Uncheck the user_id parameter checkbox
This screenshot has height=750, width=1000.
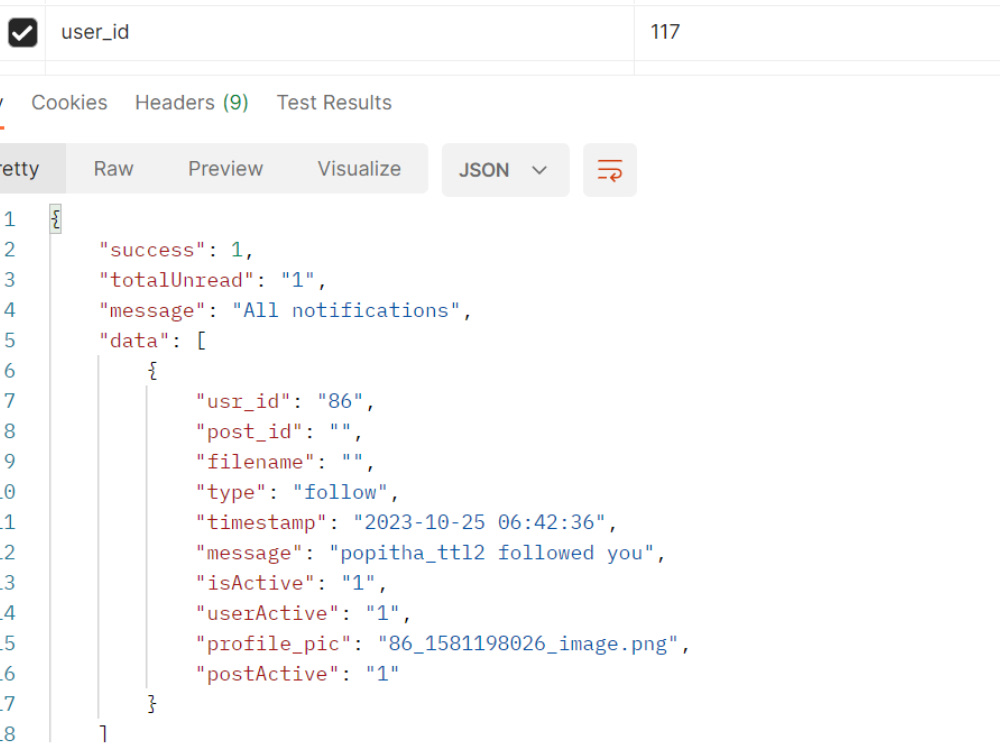pos(23,33)
